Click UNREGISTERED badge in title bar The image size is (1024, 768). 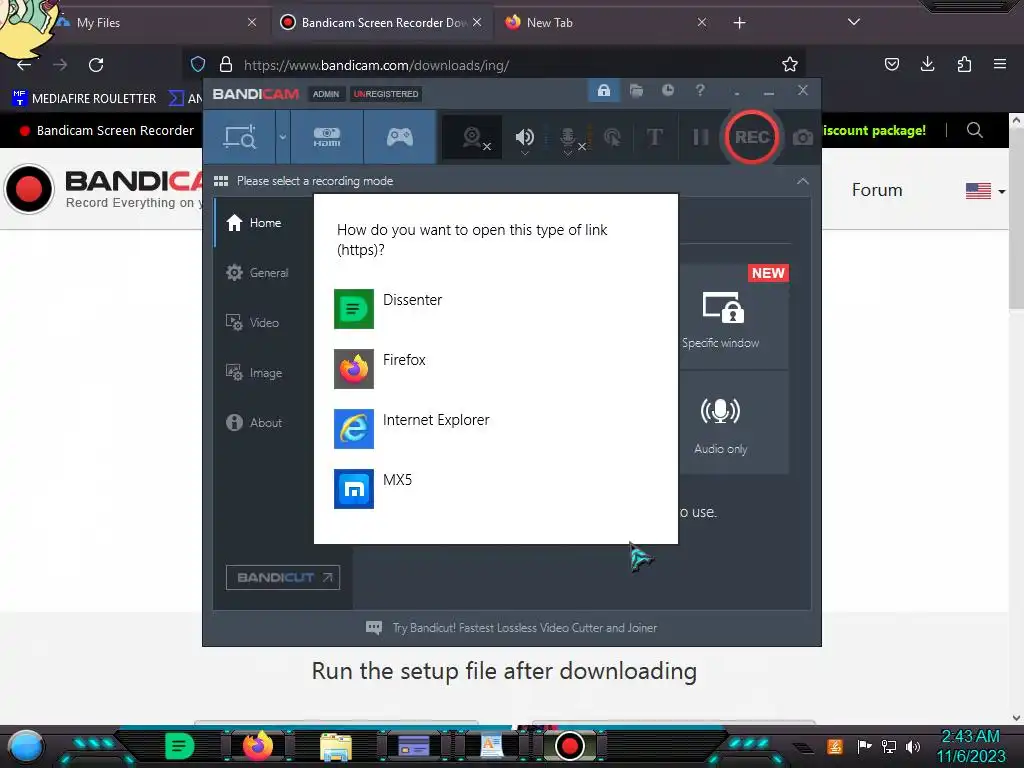386,94
